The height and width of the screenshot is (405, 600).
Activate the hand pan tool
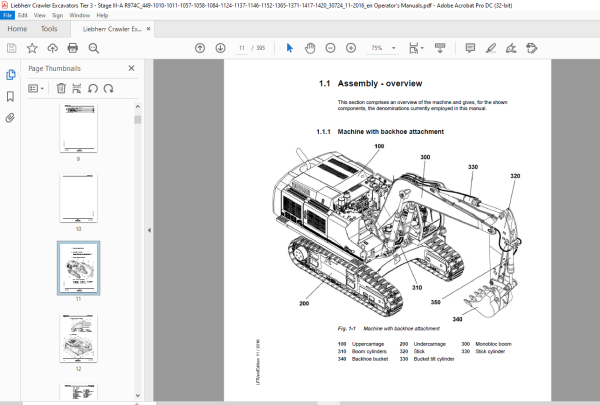pyautogui.click(x=310, y=48)
